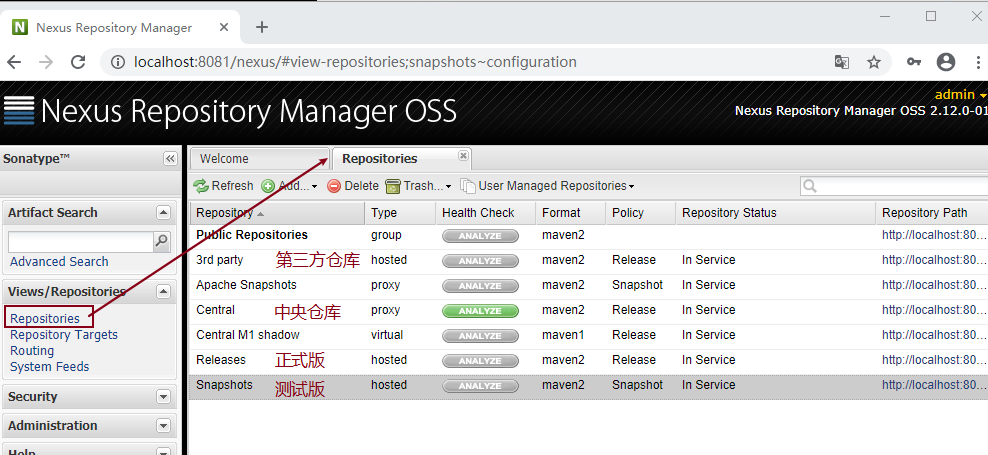Select the Central repository name
The height and width of the screenshot is (455, 988).
[215, 310]
